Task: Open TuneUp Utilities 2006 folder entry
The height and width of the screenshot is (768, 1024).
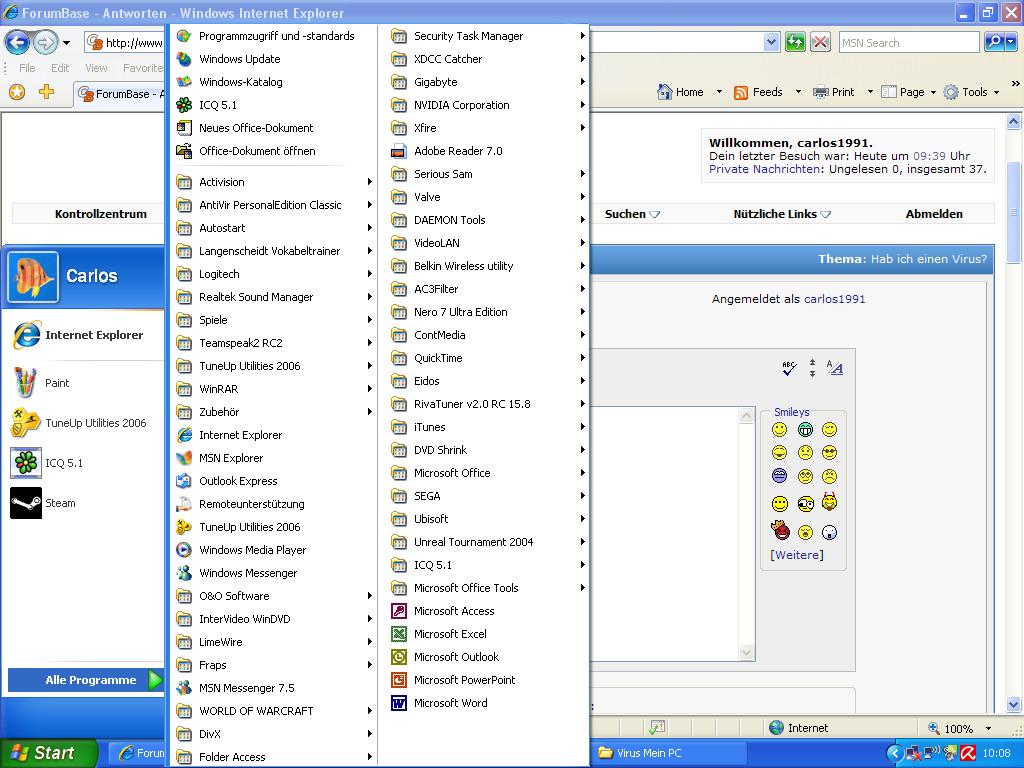Action: point(273,366)
